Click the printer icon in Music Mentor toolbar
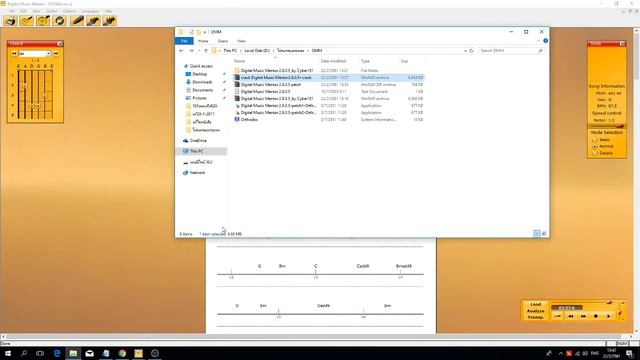The image size is (640, 360). pos(10,20)
